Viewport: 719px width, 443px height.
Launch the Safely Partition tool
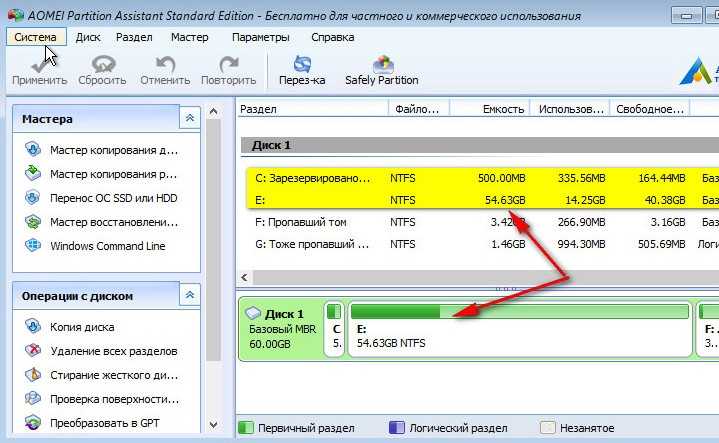click(382, 71)
